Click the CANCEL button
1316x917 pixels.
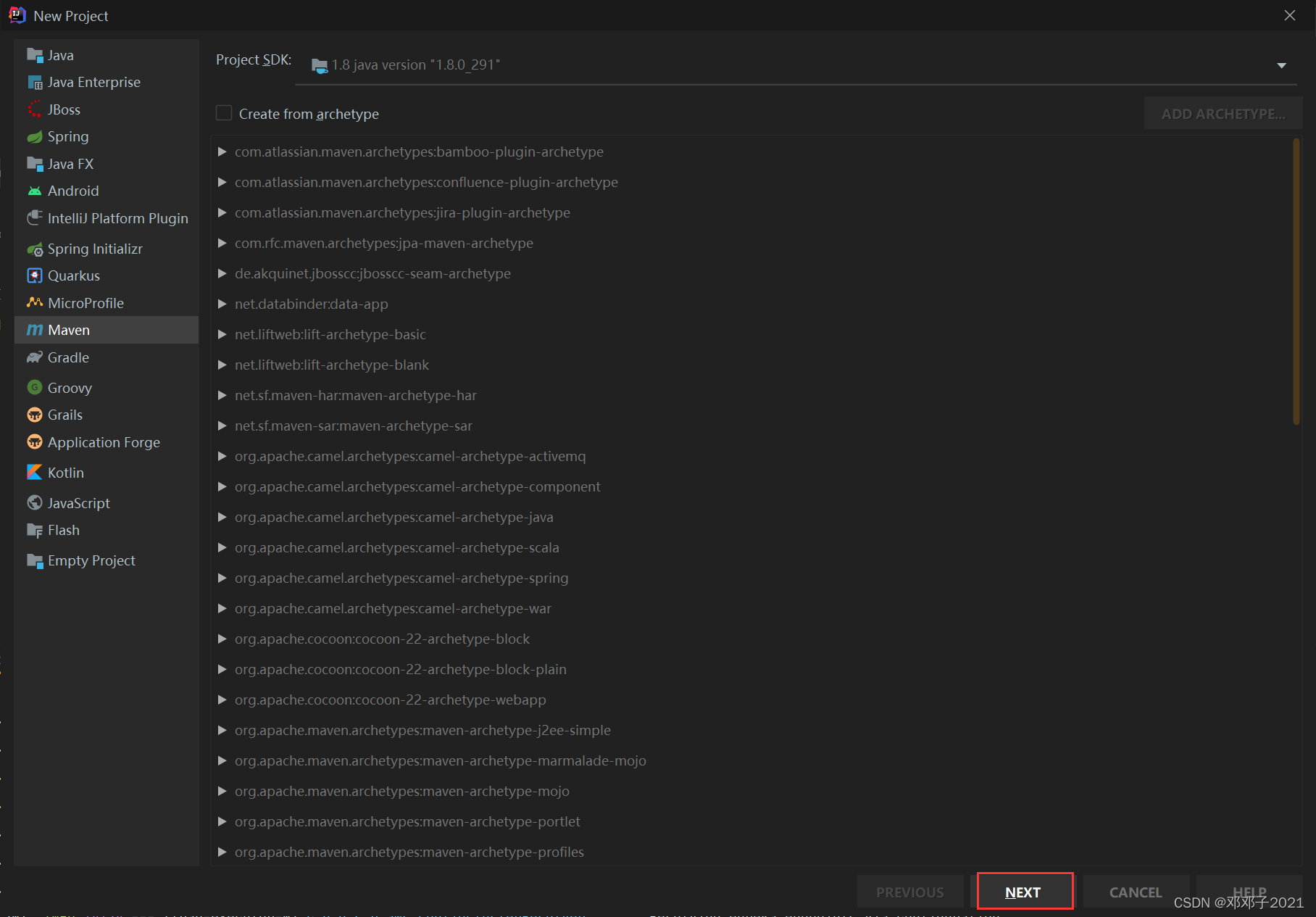[1136, 892]
